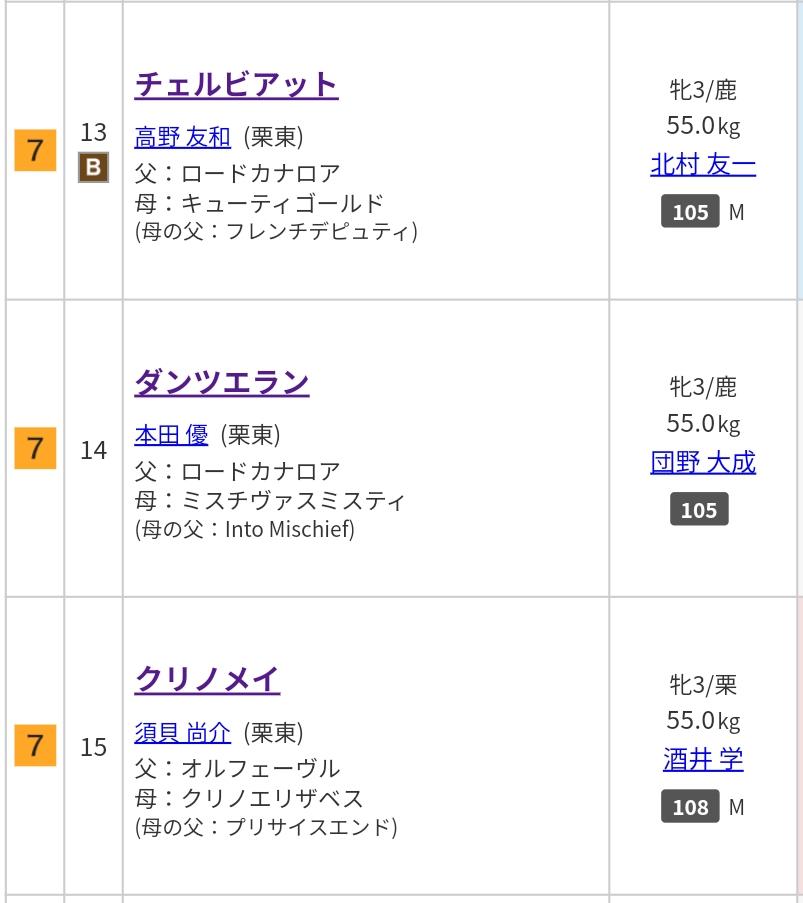Open the チェルビアット horse page

tap(236, 84)
